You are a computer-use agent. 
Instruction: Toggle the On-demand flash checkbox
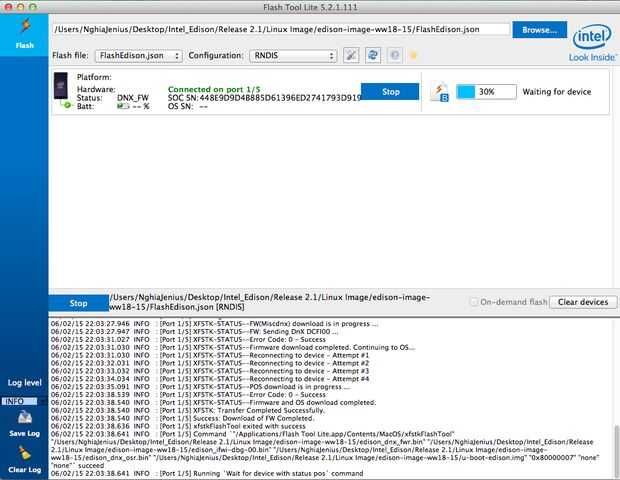coord(474,302)
